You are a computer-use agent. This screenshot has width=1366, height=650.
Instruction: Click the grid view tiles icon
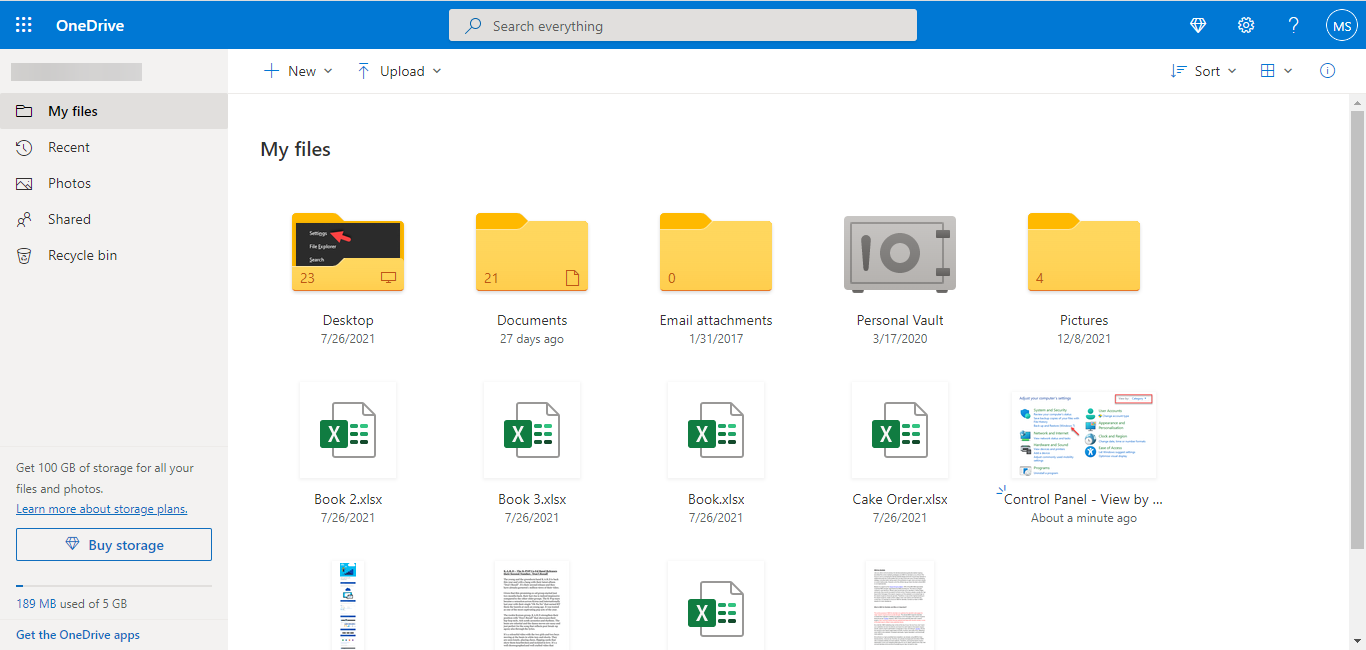(x=1267, y=71)
